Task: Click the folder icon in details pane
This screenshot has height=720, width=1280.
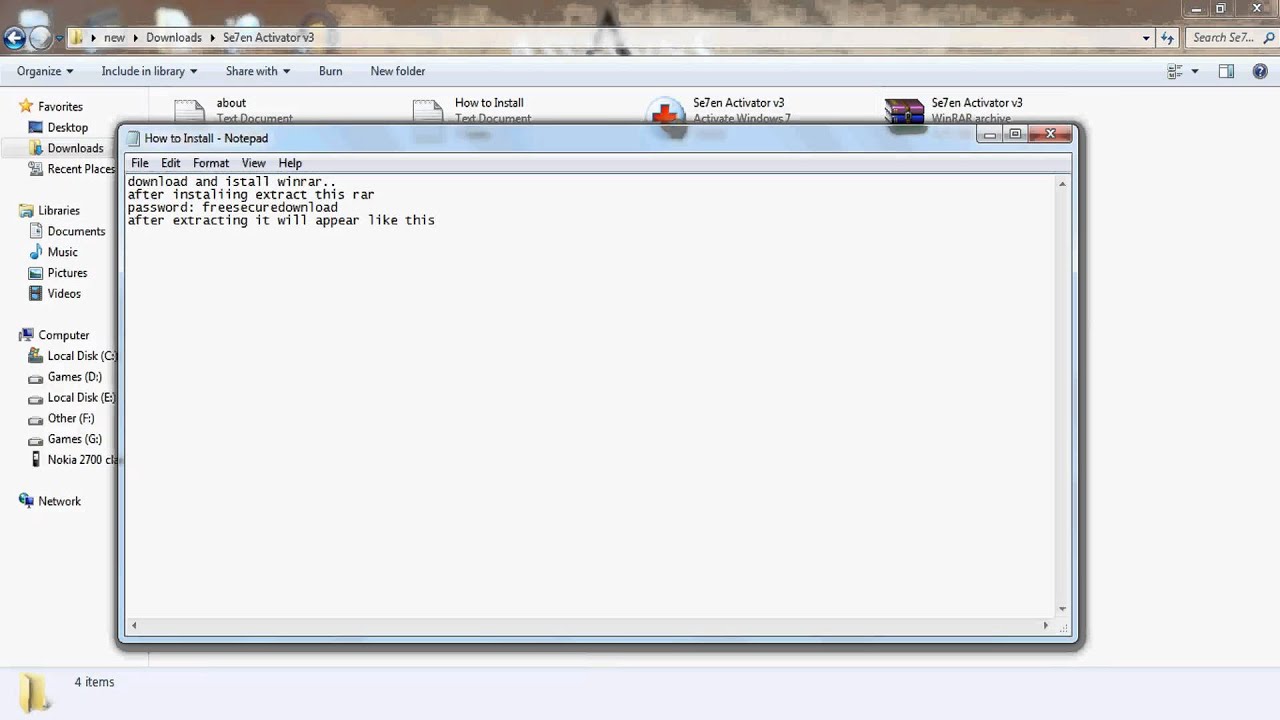Action: tap(35, 692)
